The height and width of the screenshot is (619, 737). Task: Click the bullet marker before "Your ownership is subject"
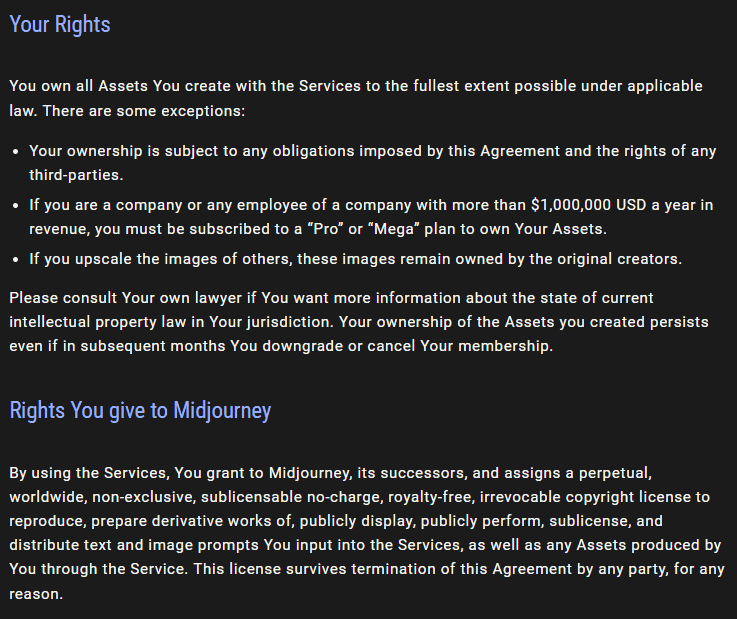tap(15, 152)
